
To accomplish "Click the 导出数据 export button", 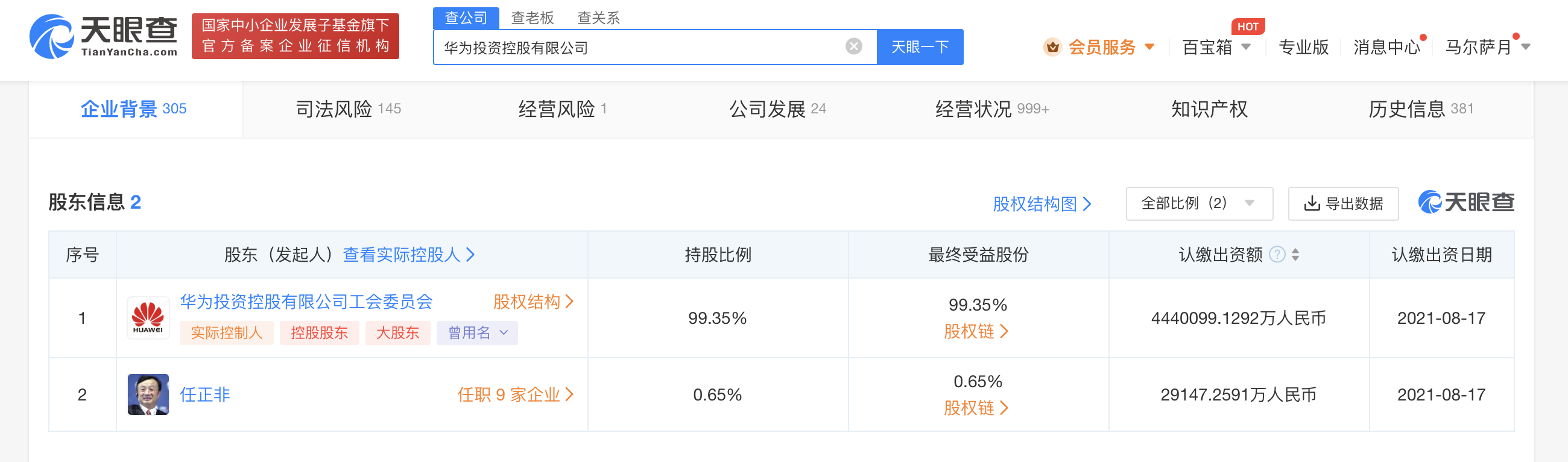I will click(x=1343, y=203).
